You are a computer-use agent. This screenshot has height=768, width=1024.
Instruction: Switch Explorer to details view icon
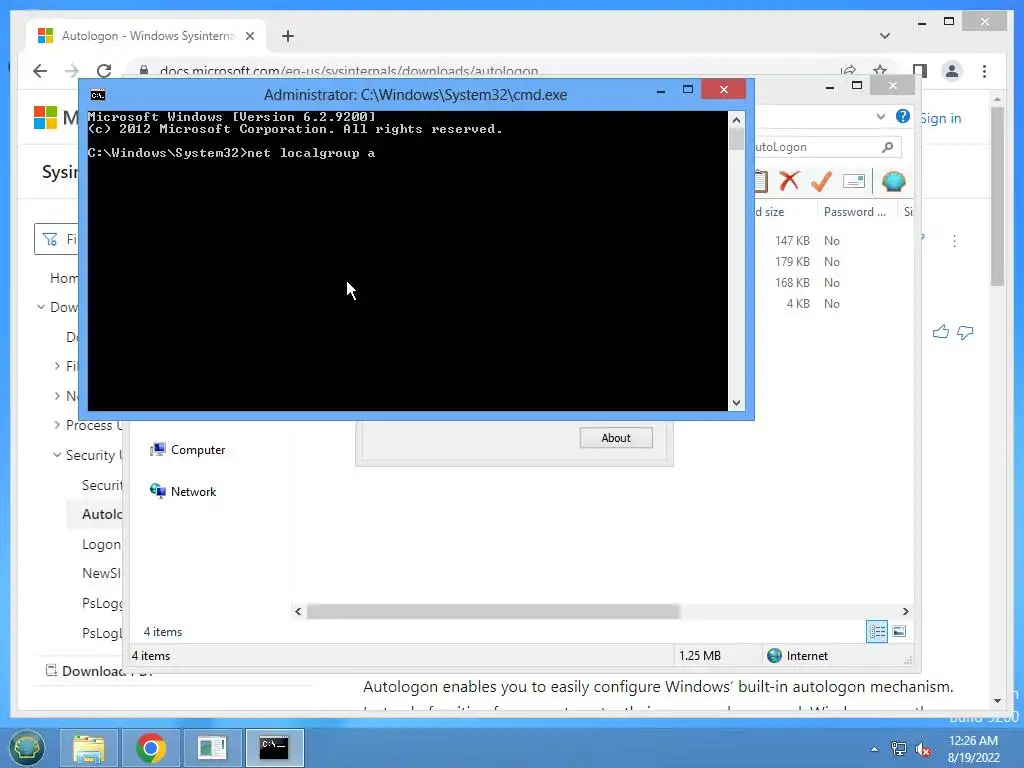877,631
